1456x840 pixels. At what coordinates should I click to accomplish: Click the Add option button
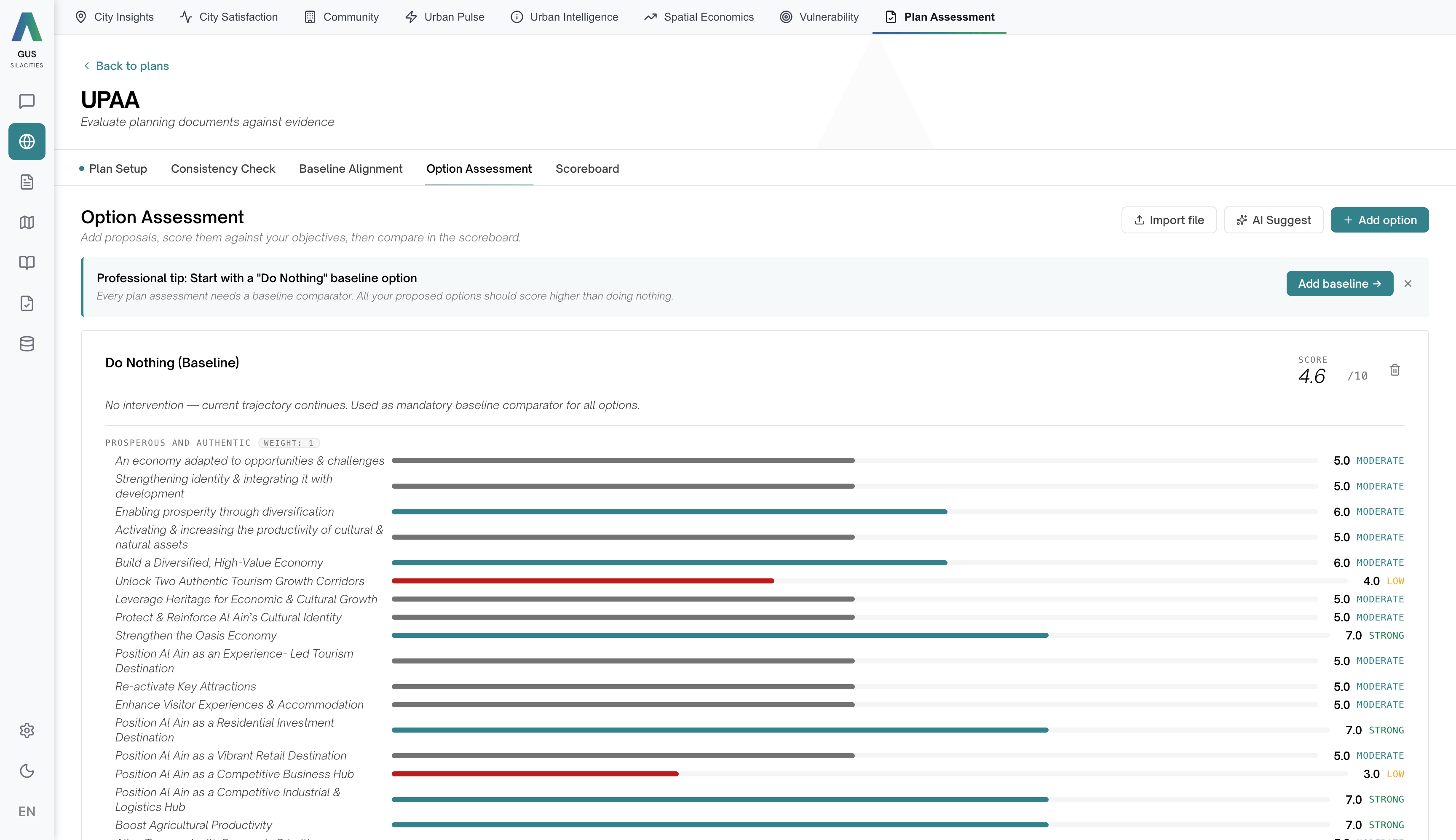(1379, 220)
